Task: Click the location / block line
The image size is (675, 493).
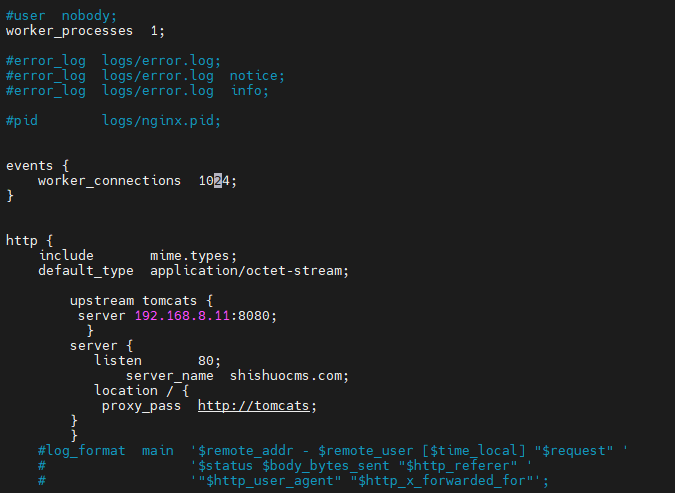Action: point(141,391)
